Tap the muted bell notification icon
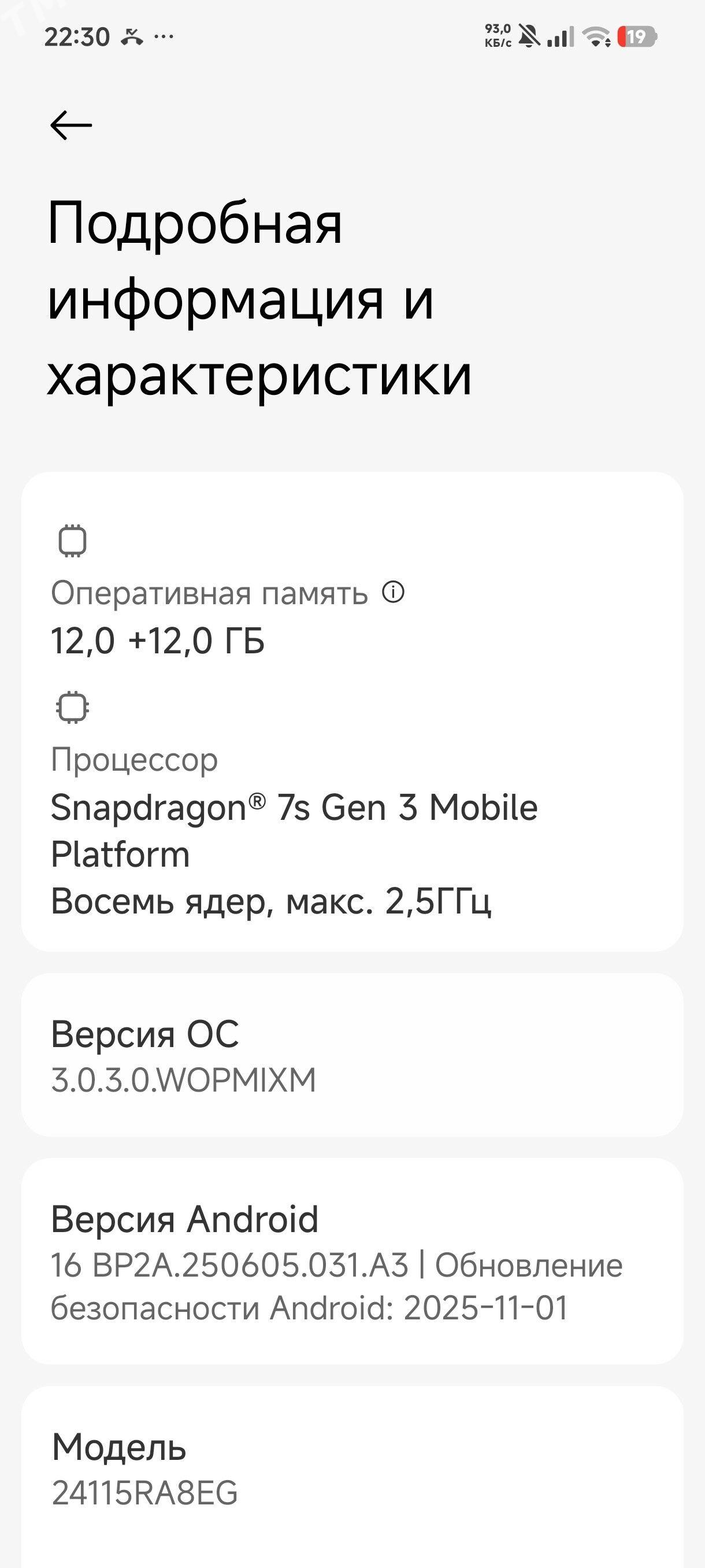 pyautogui.click(x=529, y=37)
